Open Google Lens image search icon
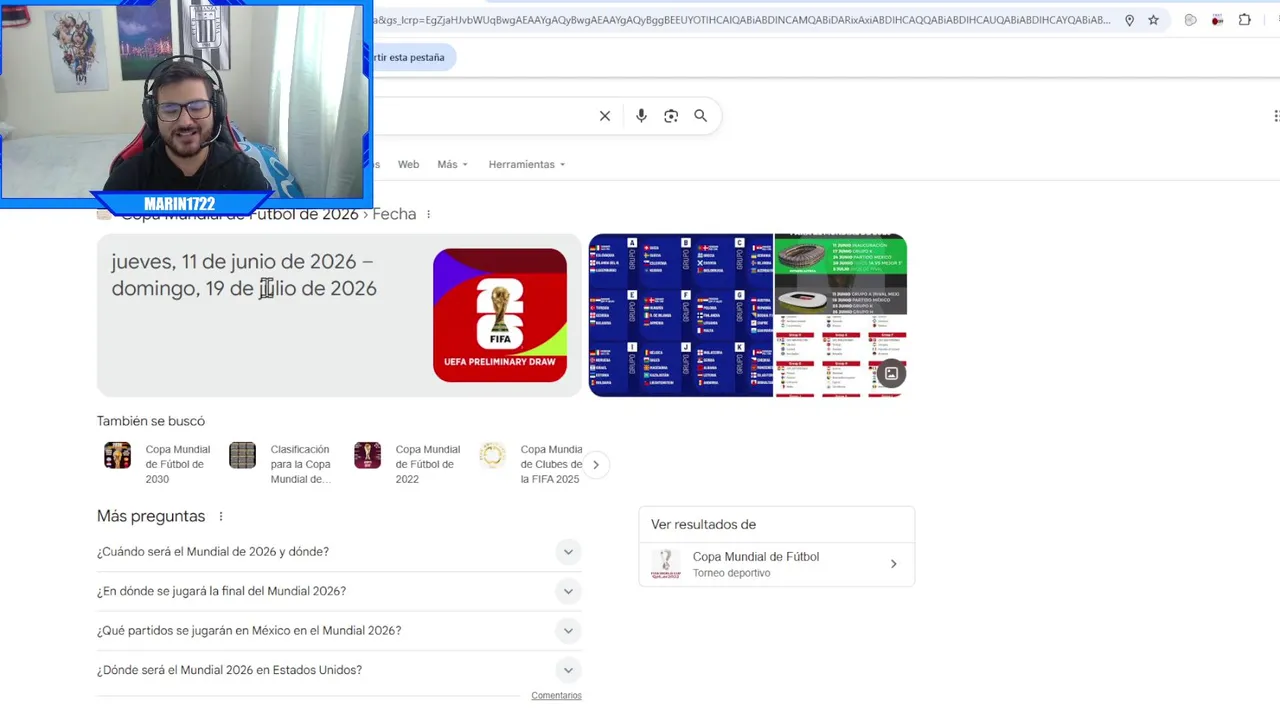The image size is (1280, 720). 671,116
